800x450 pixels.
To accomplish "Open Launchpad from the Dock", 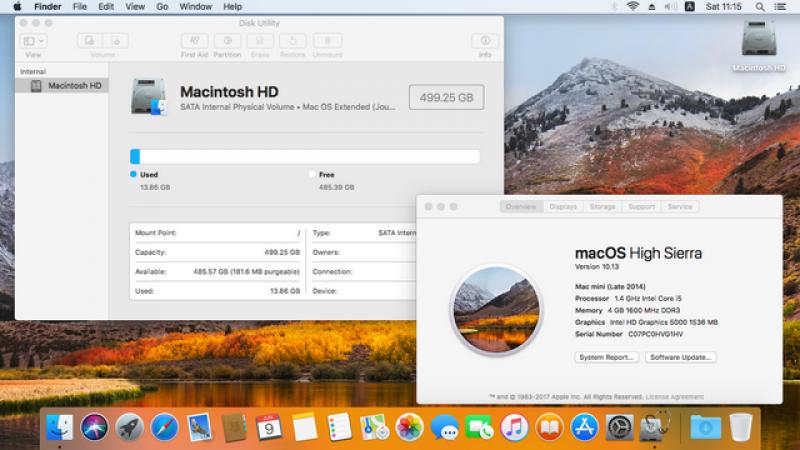I will 130,428.
